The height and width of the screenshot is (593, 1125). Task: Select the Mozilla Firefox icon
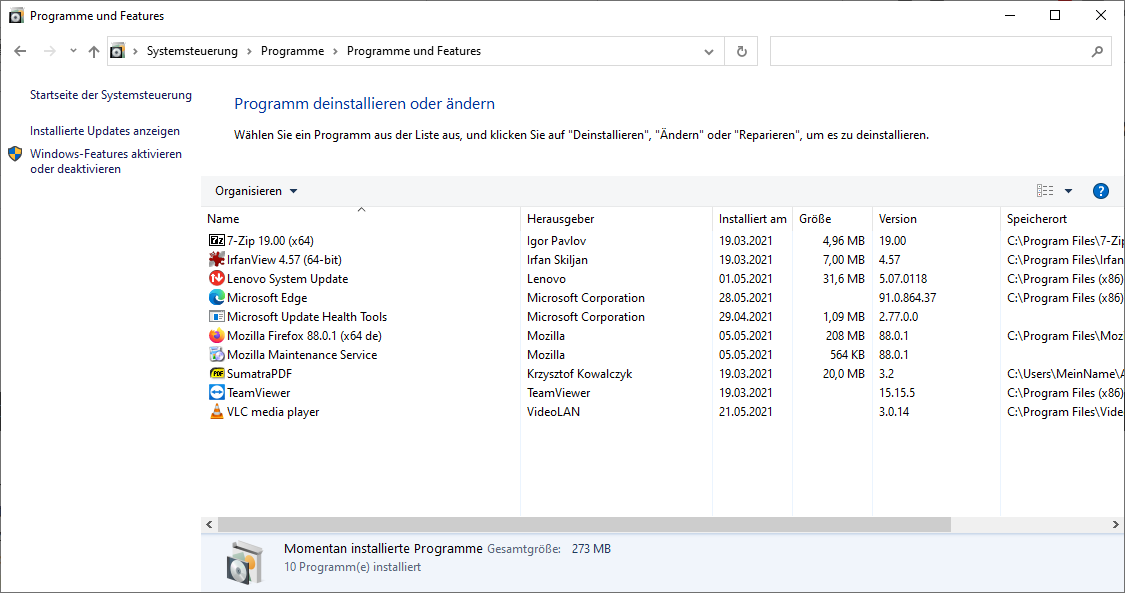pyautogui.click(x=217, y=336)
